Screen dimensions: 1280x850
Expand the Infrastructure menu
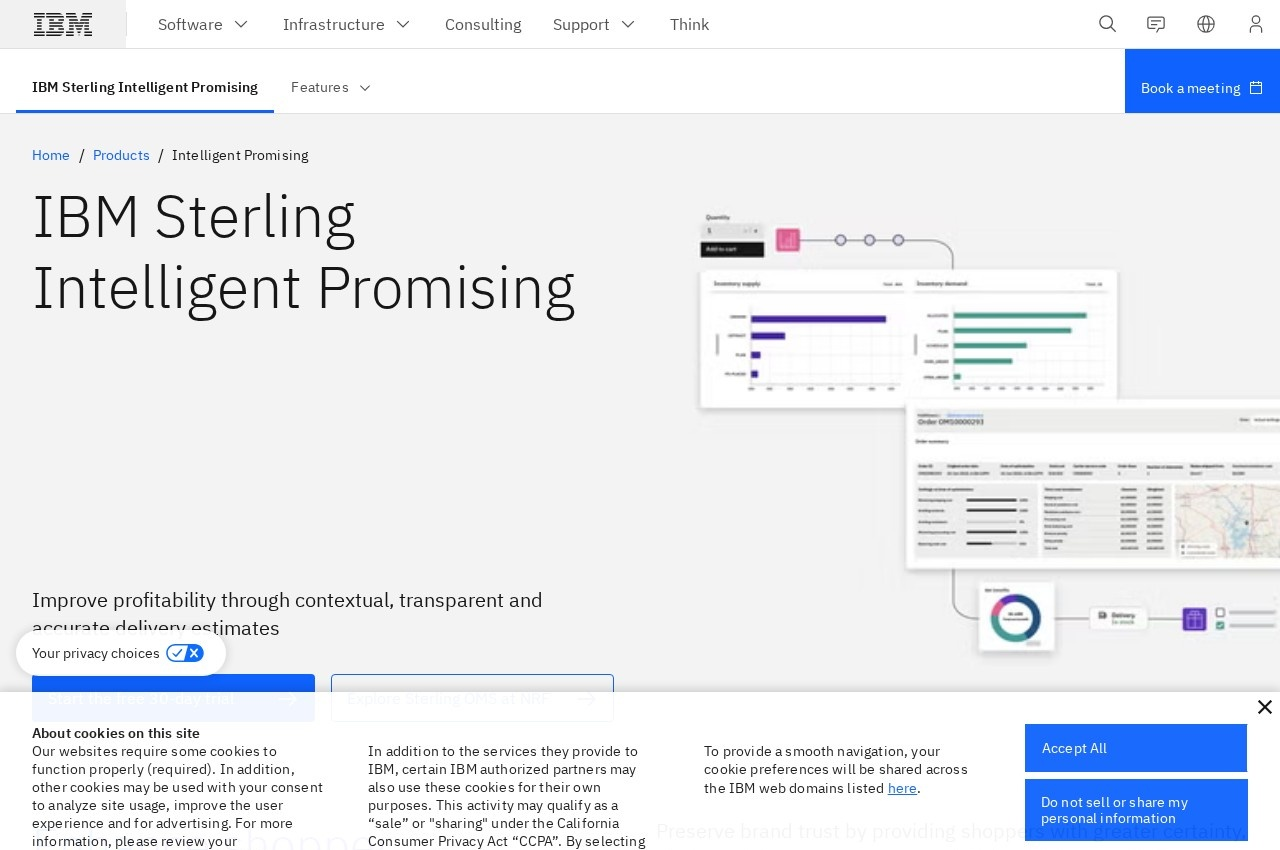346,24
